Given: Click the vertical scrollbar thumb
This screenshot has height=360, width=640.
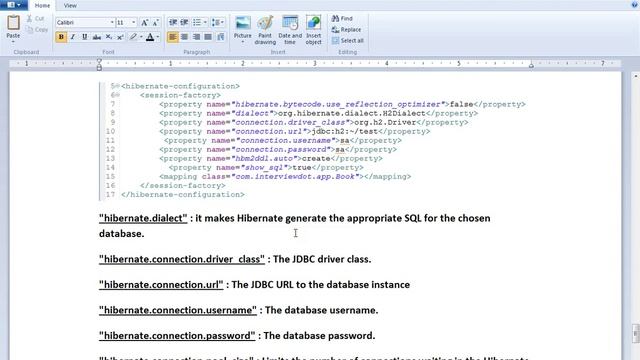Looking at the screenshot, I should coord(636,333).
